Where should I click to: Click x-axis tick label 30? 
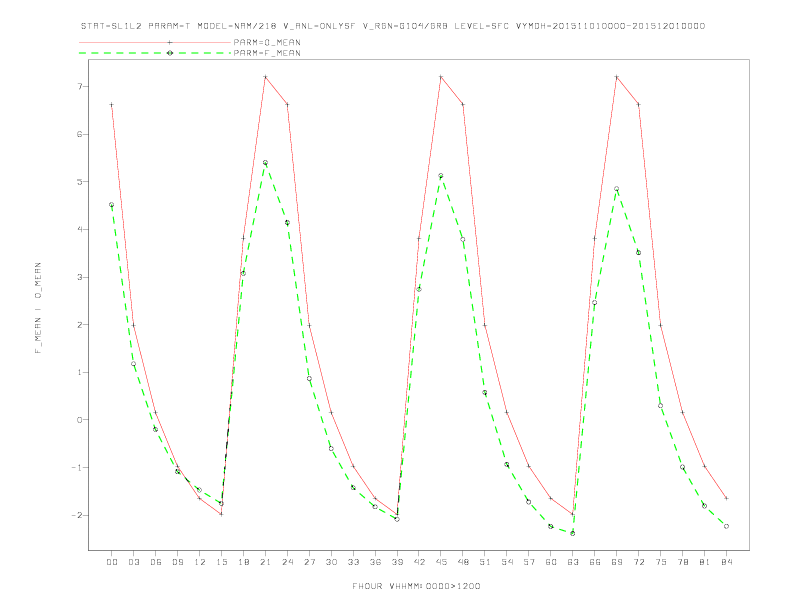(x=331, y=562)
